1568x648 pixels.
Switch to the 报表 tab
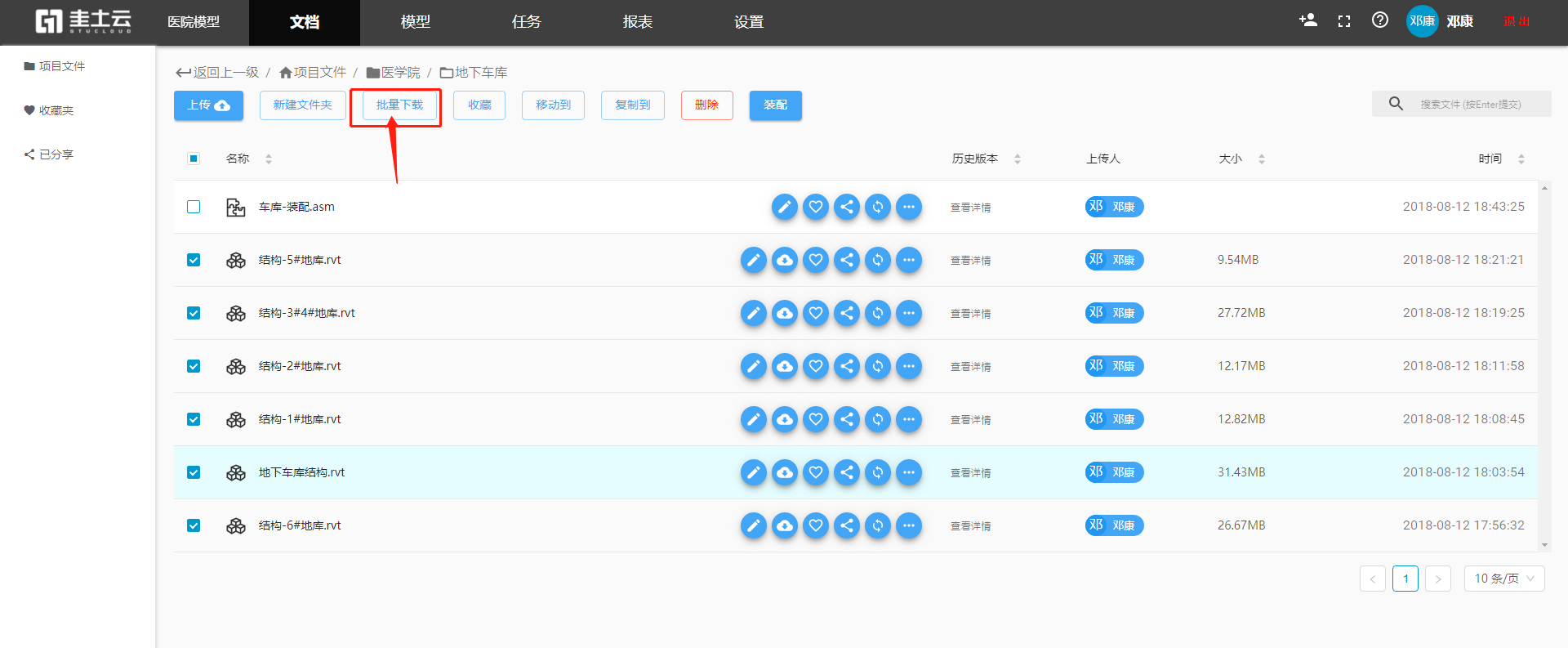pyautogui.click(x=638, y=22)
